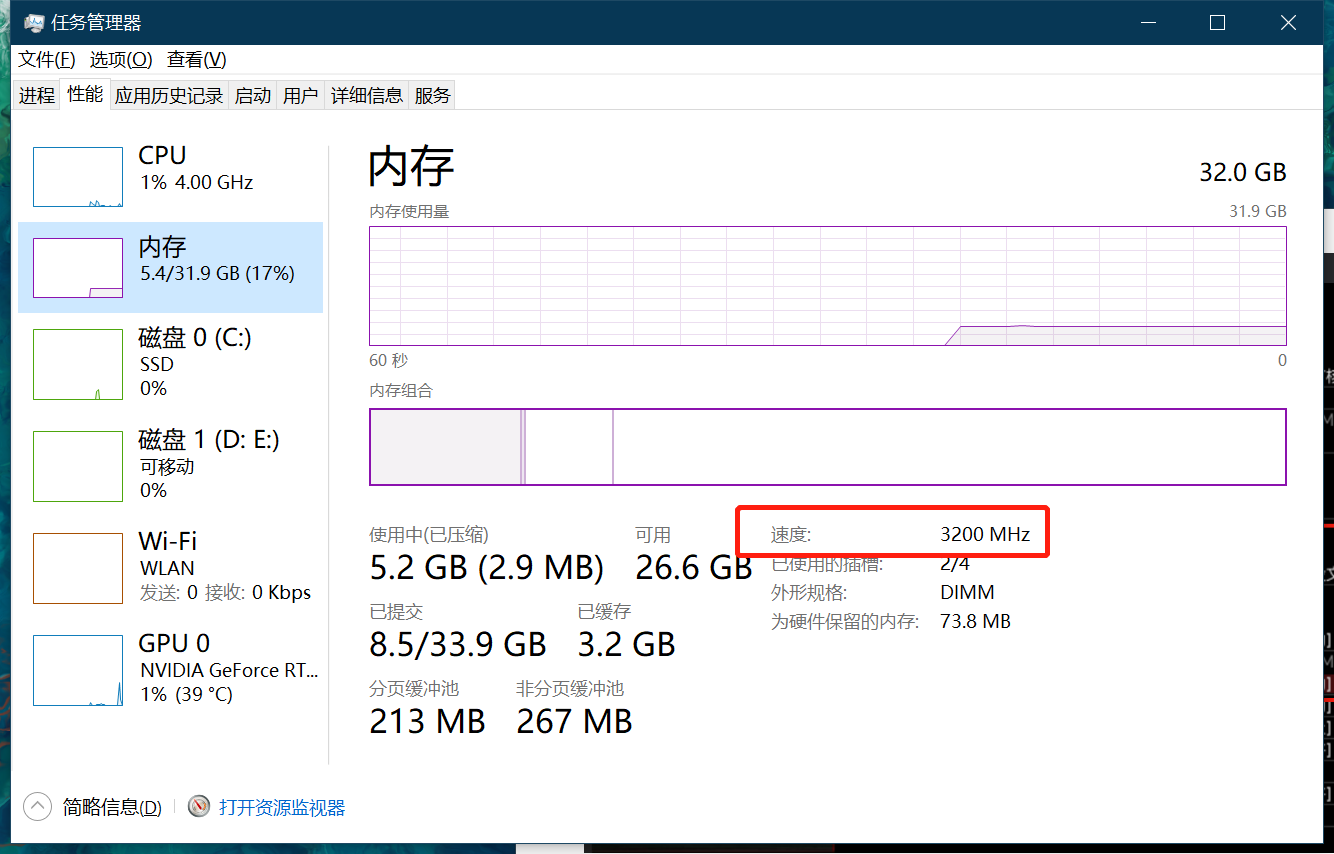
Task: Click the 内存组合 composition bar
Action: point(827,447)
